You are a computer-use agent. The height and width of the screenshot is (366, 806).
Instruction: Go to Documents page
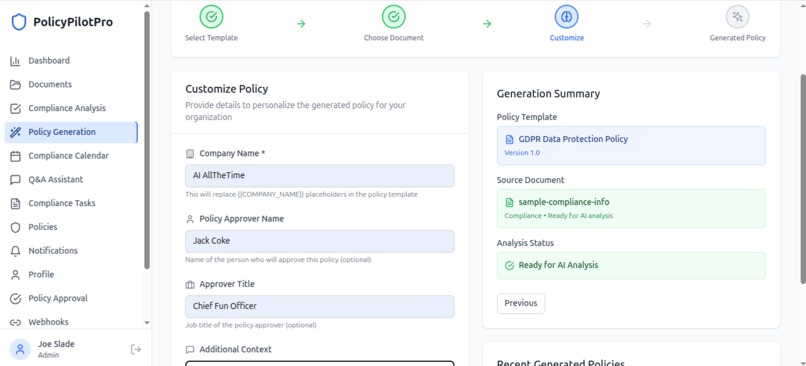[71, 85]
